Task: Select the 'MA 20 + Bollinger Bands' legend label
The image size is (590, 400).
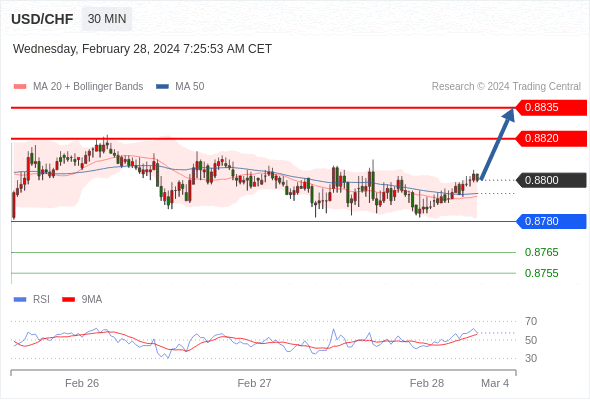Action: coord(88,87)
